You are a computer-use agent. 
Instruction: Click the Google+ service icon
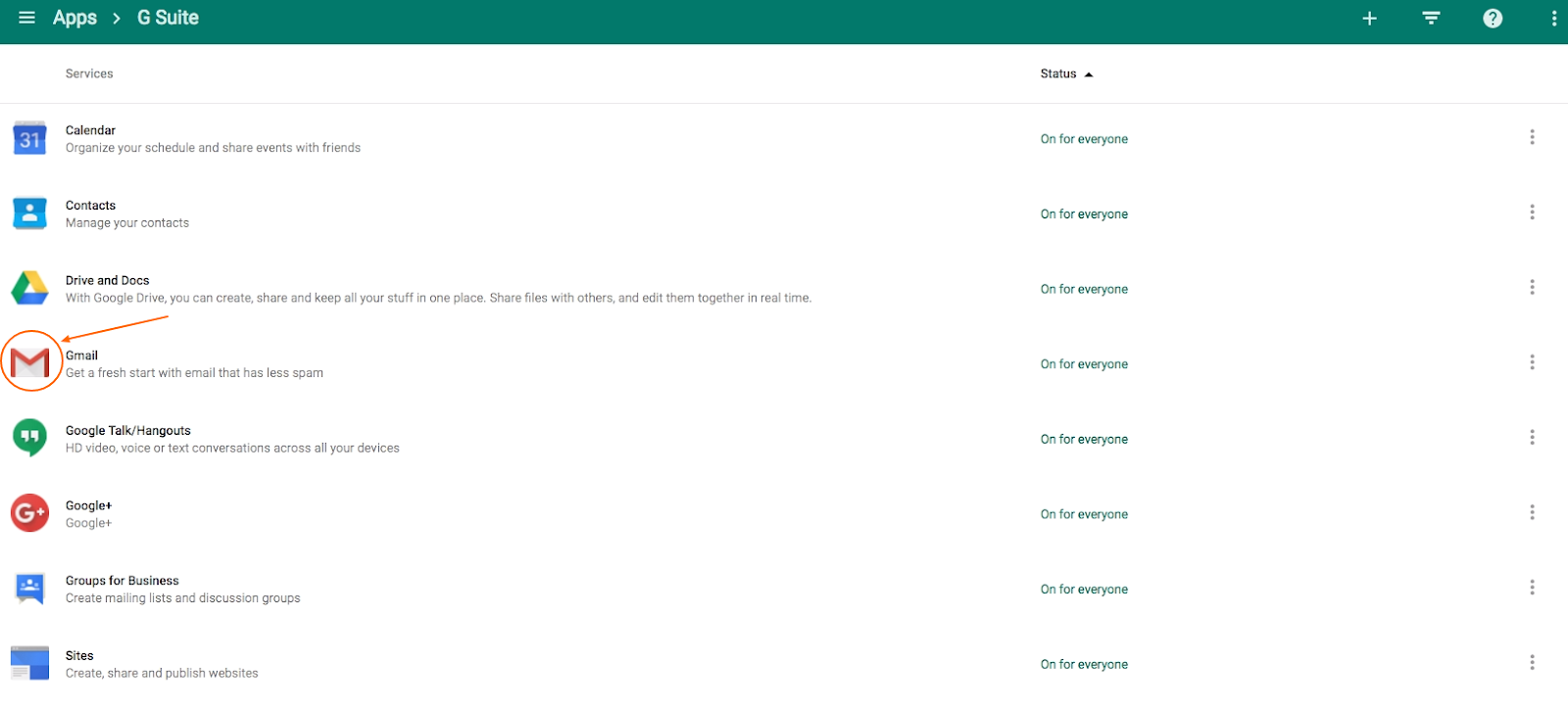(x=29, y=512)
